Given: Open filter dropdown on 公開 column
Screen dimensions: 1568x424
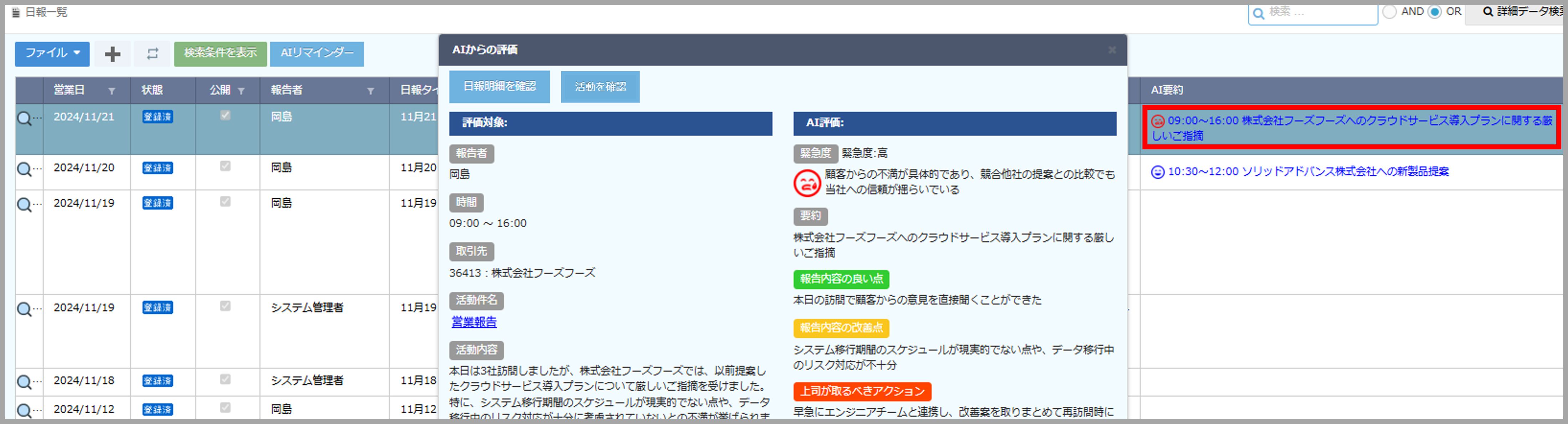Looking at the screenshot, I should pos(241,91).
